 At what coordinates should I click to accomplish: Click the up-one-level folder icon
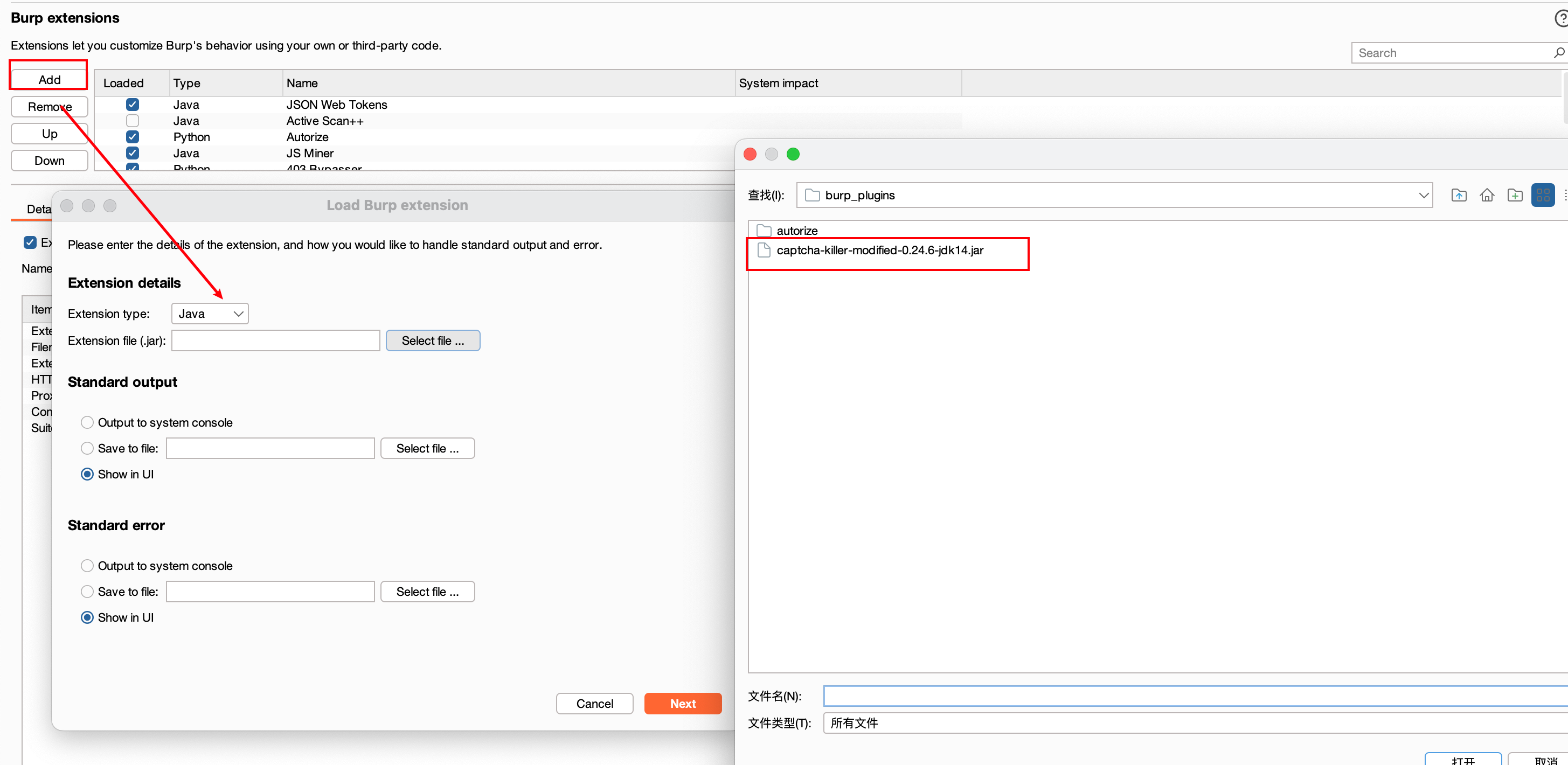click(x=1459, y=196)
